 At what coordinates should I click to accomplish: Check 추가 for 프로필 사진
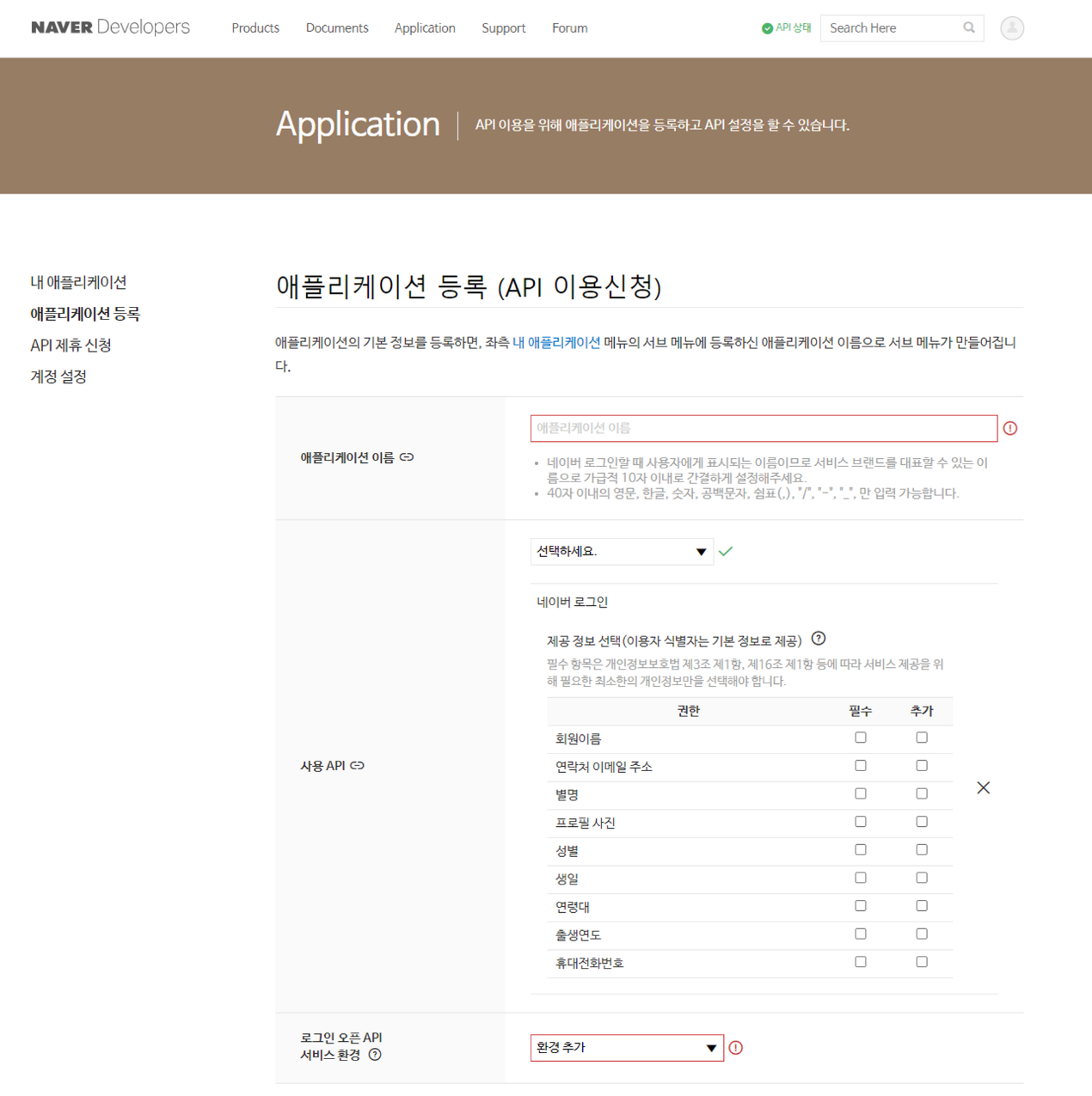(x=922, y=822)
